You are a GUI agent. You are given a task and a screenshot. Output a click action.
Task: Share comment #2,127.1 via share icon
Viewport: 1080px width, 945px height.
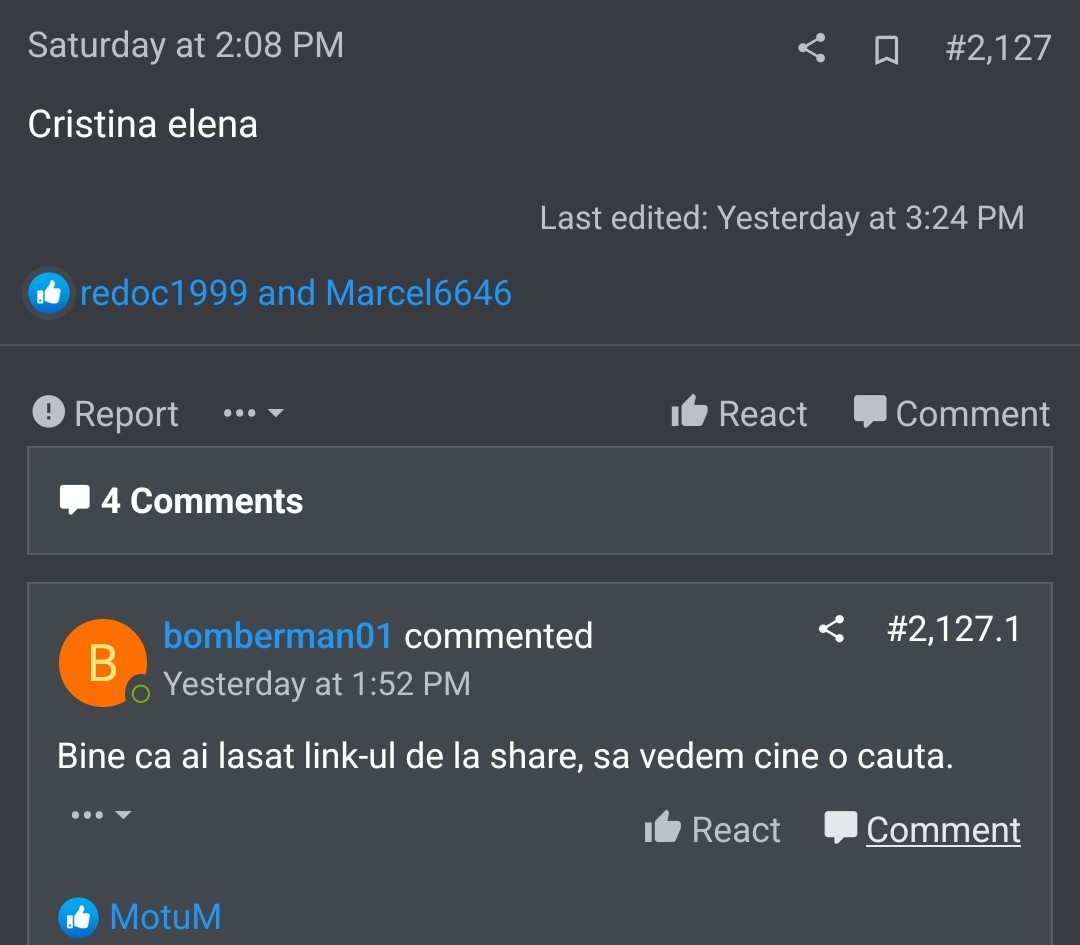pos(831,629)
